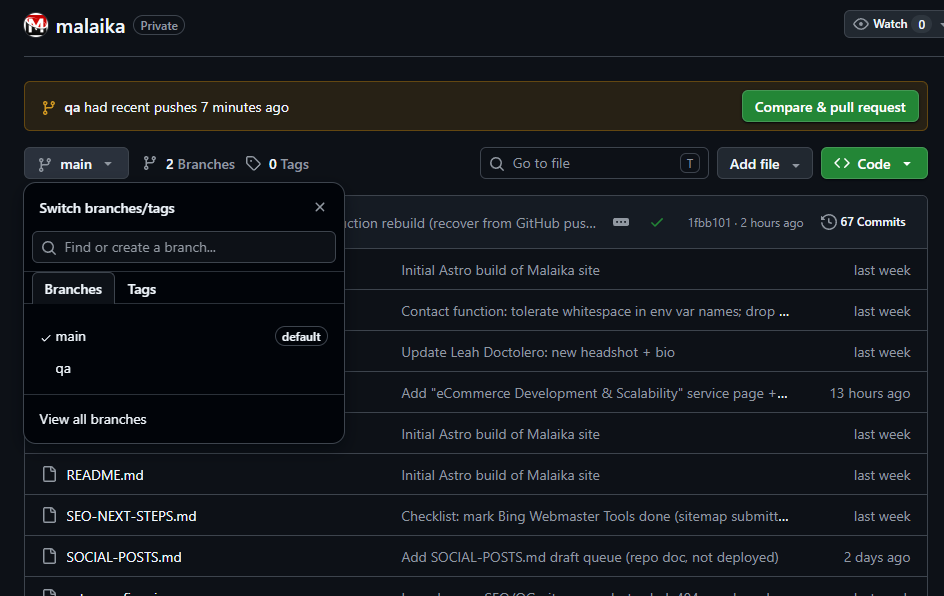Click the qa branch name in banner

[x=72, y=108]
